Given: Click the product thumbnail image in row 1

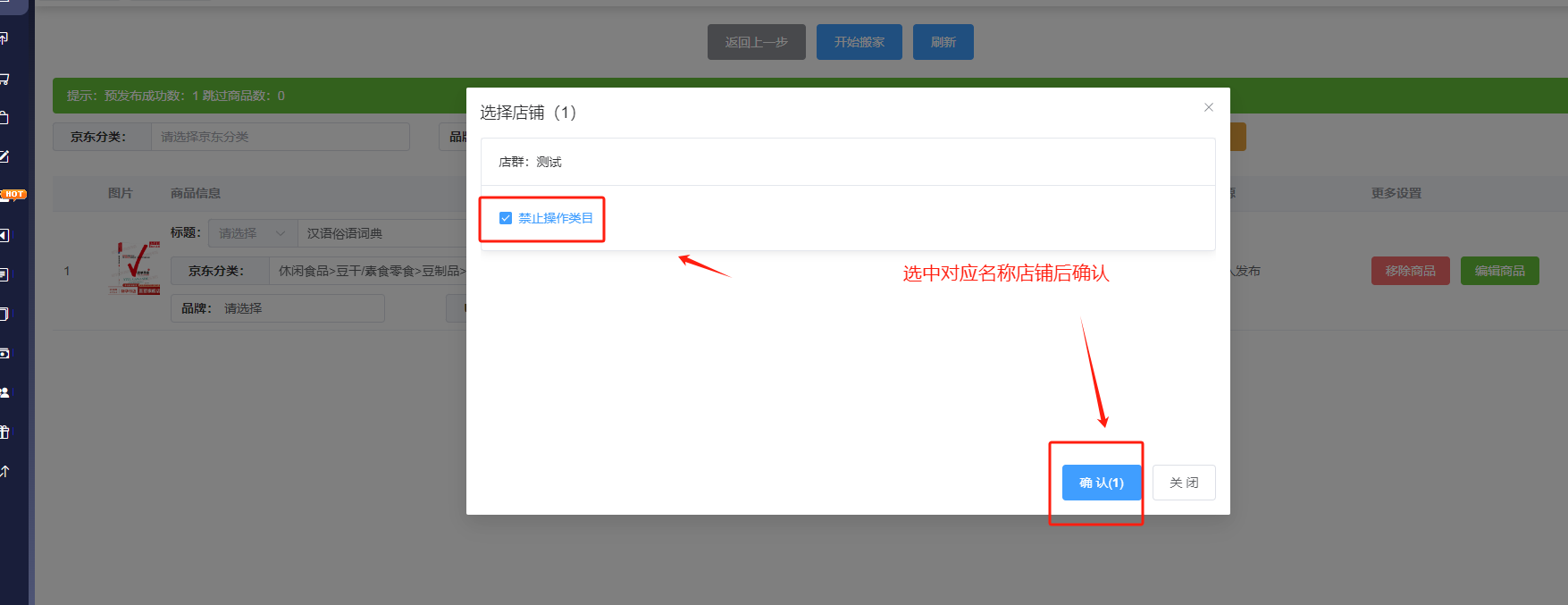Looking at the screenshot, I should coord(136,268).
